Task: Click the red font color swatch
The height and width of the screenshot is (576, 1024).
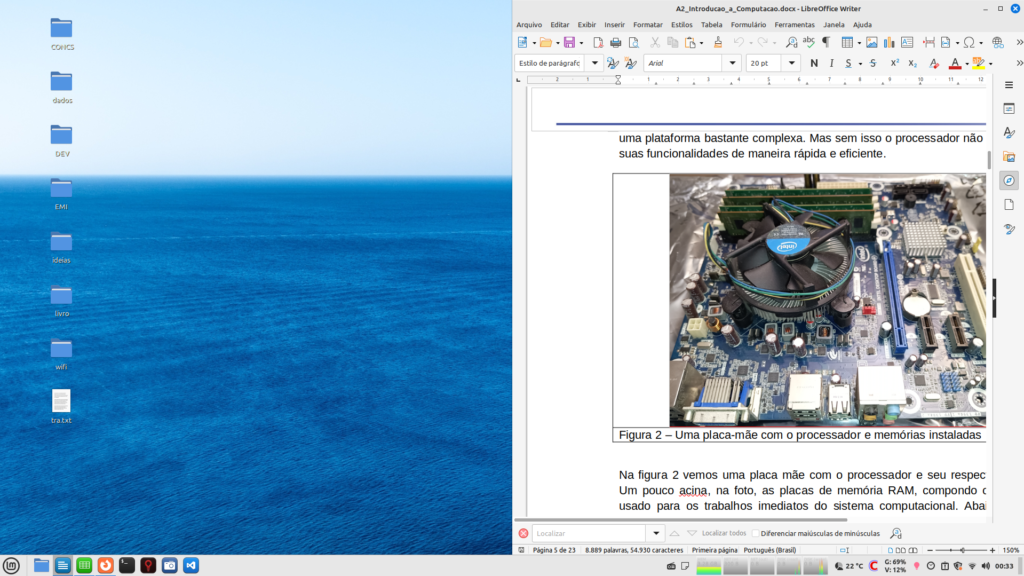Action: [x=954, y=63]
